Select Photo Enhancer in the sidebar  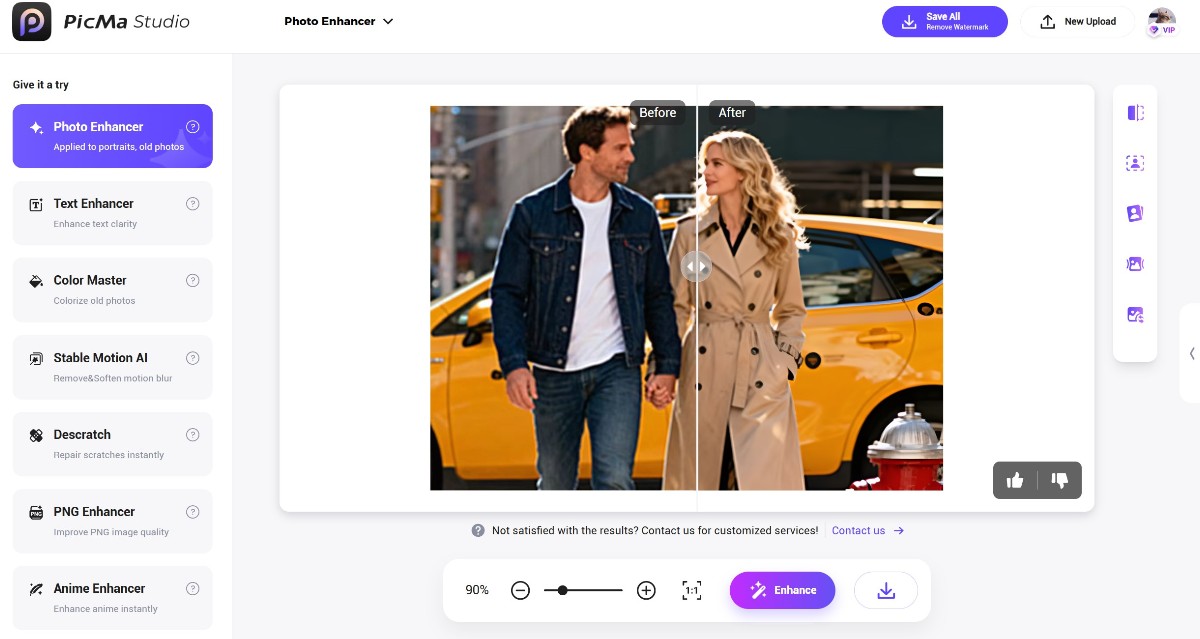tap(113, 136)
